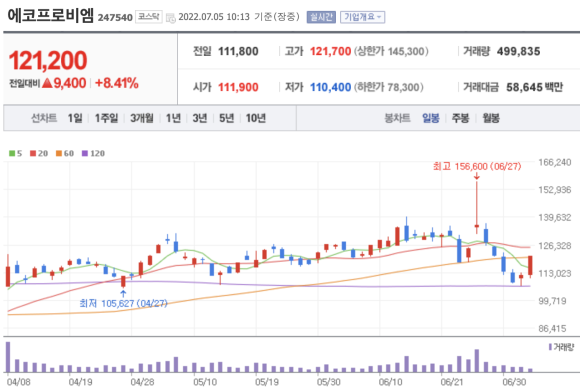Screen dimensions: 580x392
Task: Click the upper limit 상한가 145,300 text
Action: tap(391, 51)
